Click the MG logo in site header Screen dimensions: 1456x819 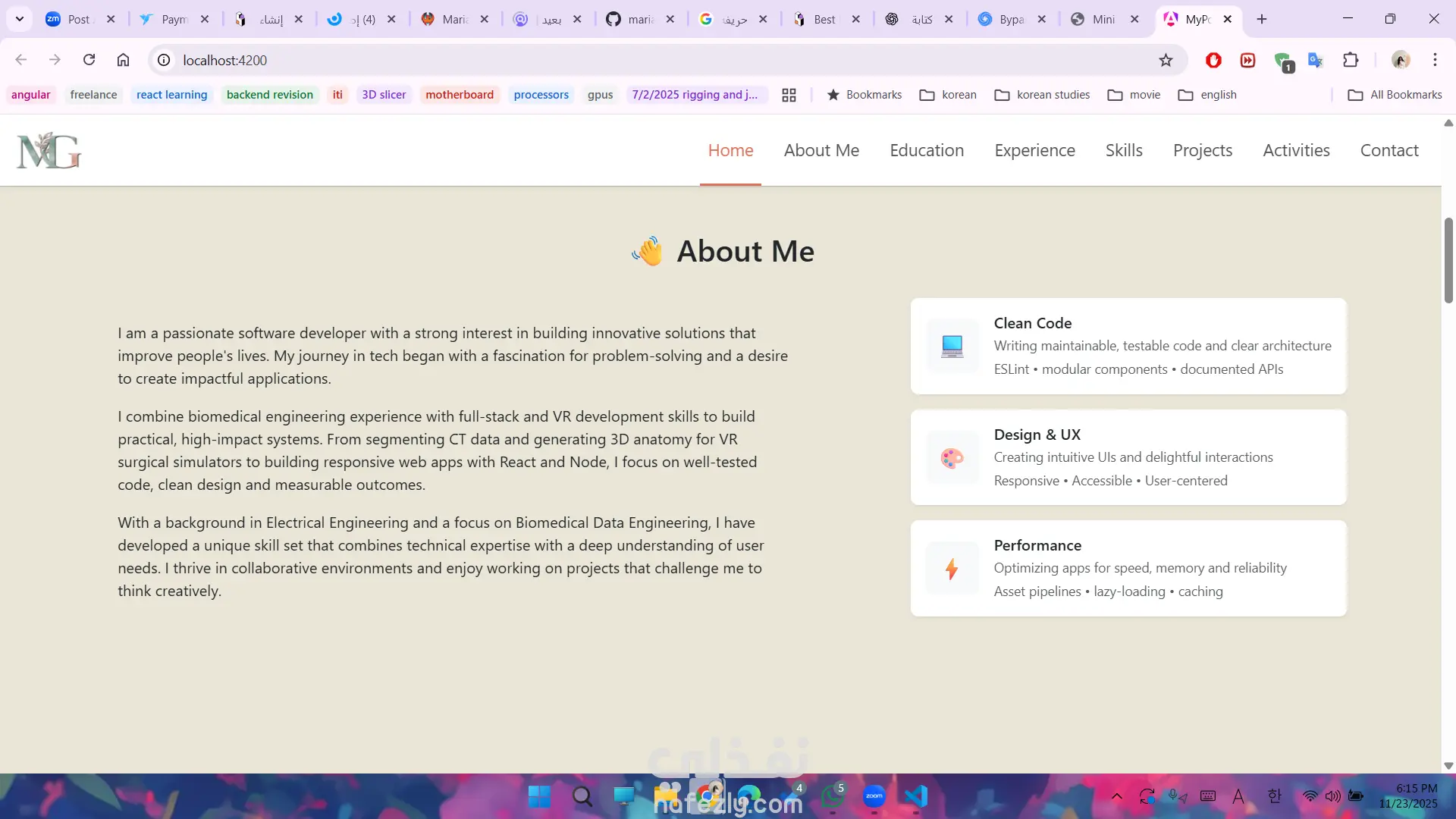pos(49,150)
